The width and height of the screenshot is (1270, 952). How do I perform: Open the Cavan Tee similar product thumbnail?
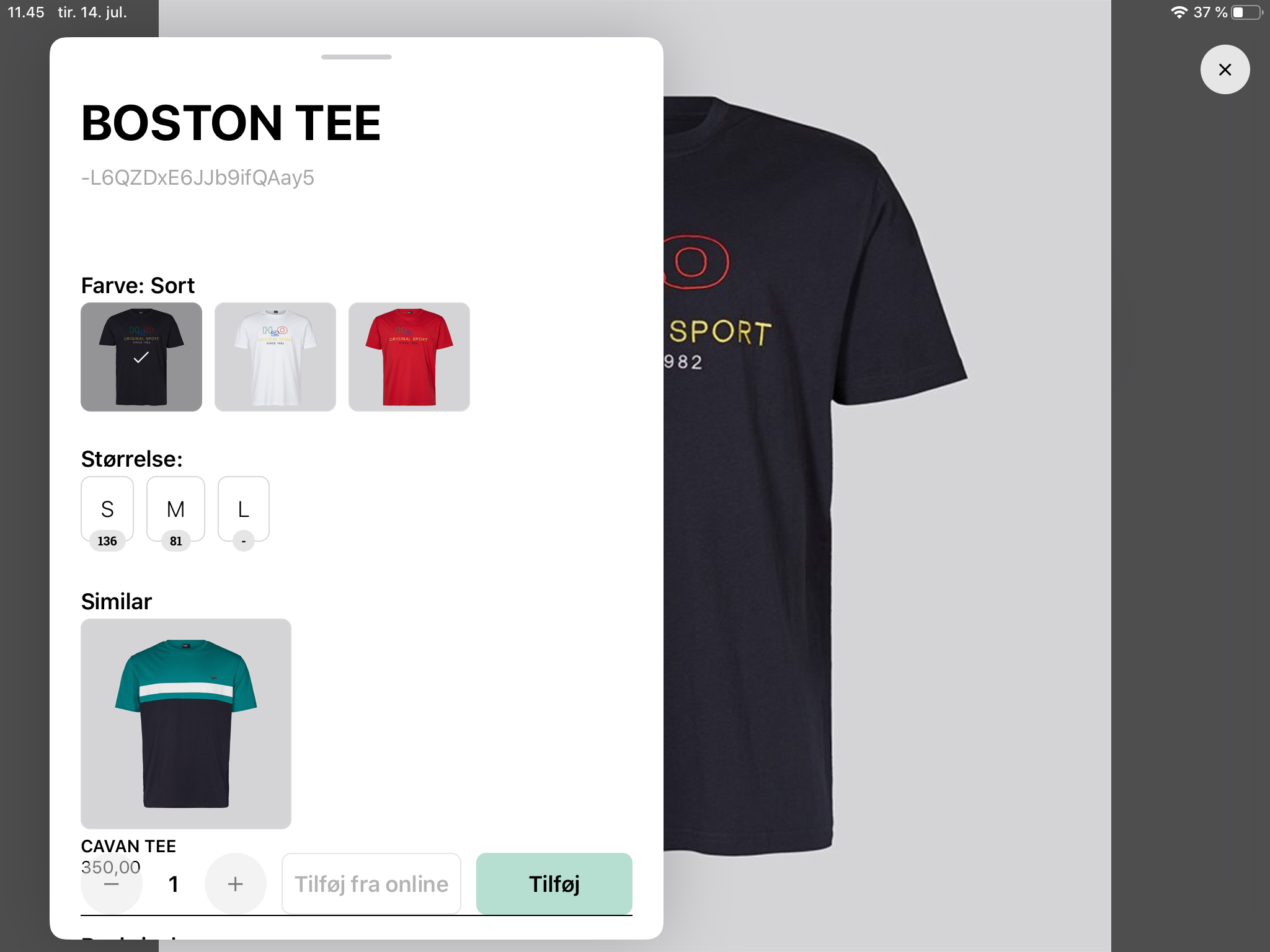(x=186, y=724)
